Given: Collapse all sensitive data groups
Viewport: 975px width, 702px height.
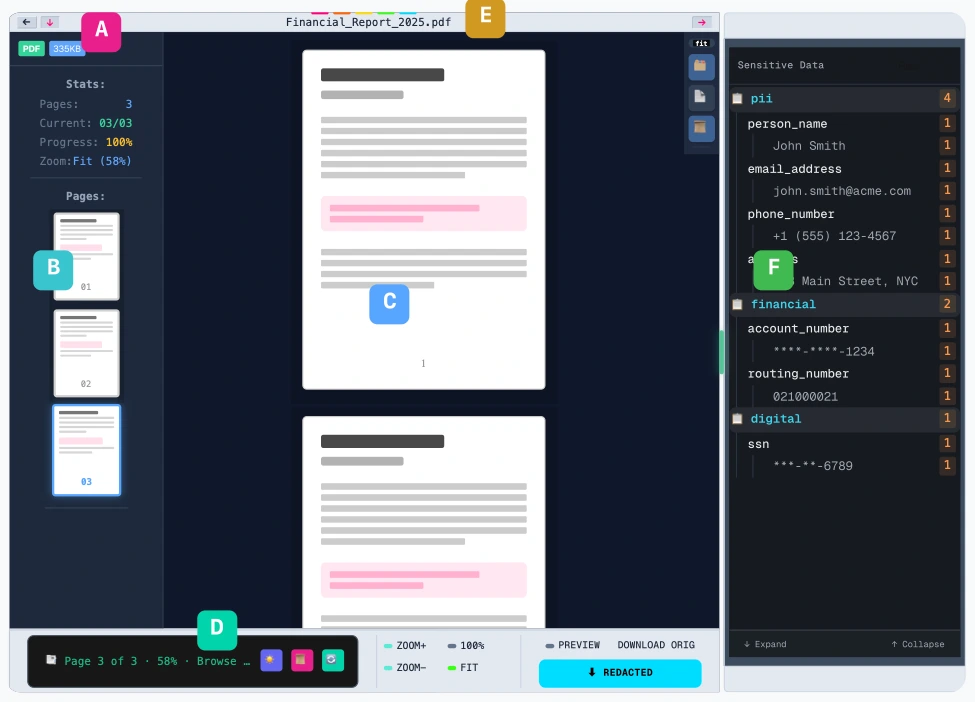Looking at the screenshot, I should [x=917, y=644].
